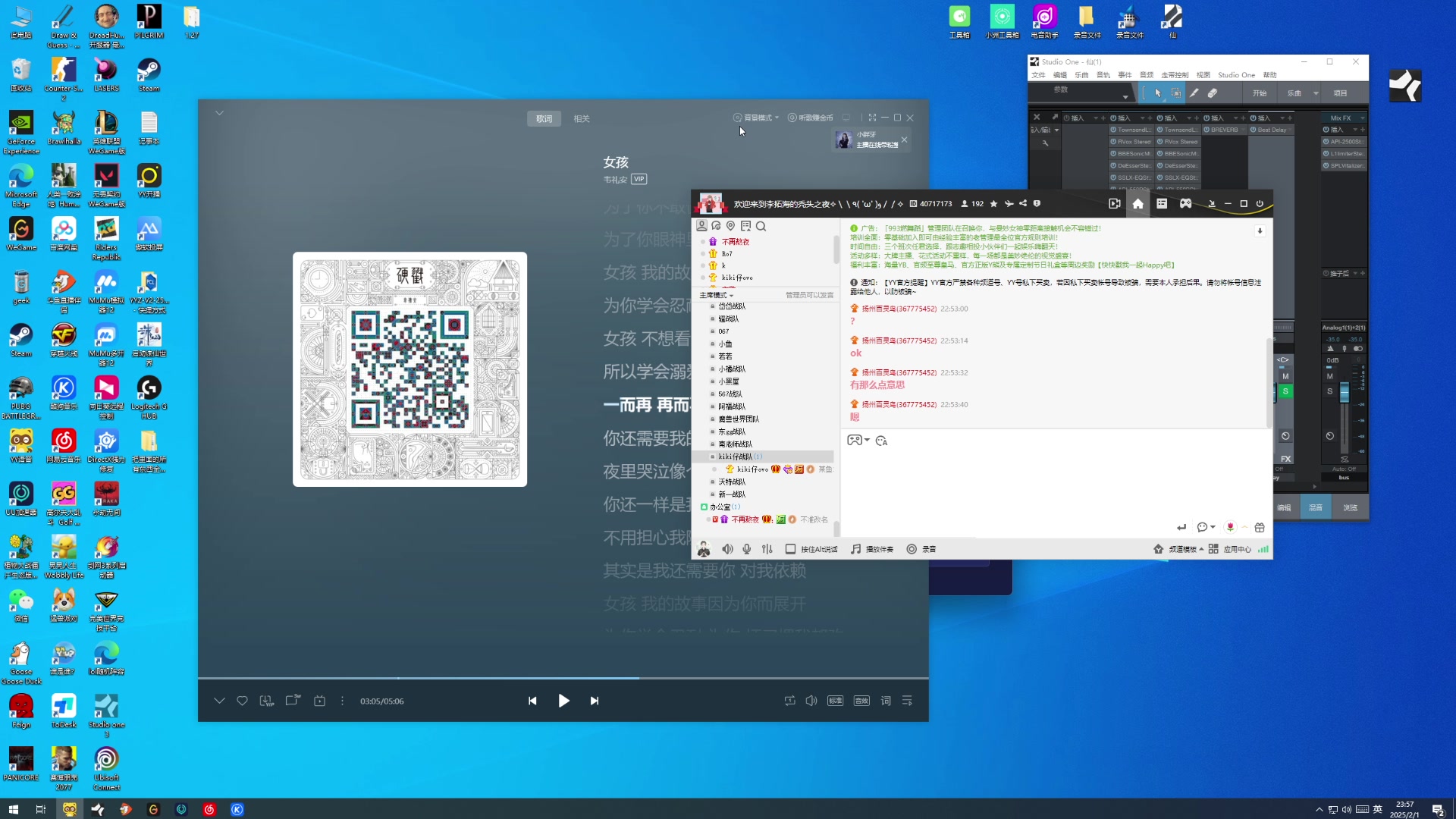The width and height of the screenshot is (1456, 819).
Task: Open the YY audio mixer settings icon
Action: [x=767, y=549]
